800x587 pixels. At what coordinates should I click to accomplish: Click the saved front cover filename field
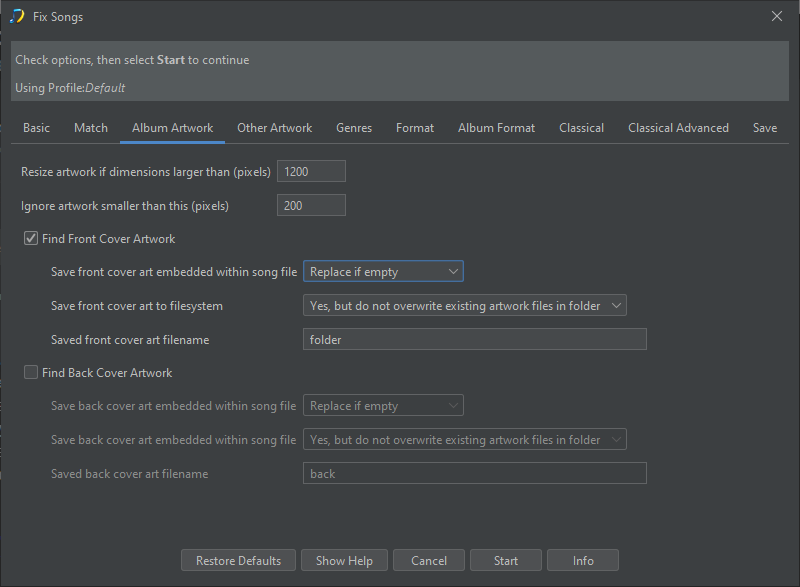click(x=474, y=340)
